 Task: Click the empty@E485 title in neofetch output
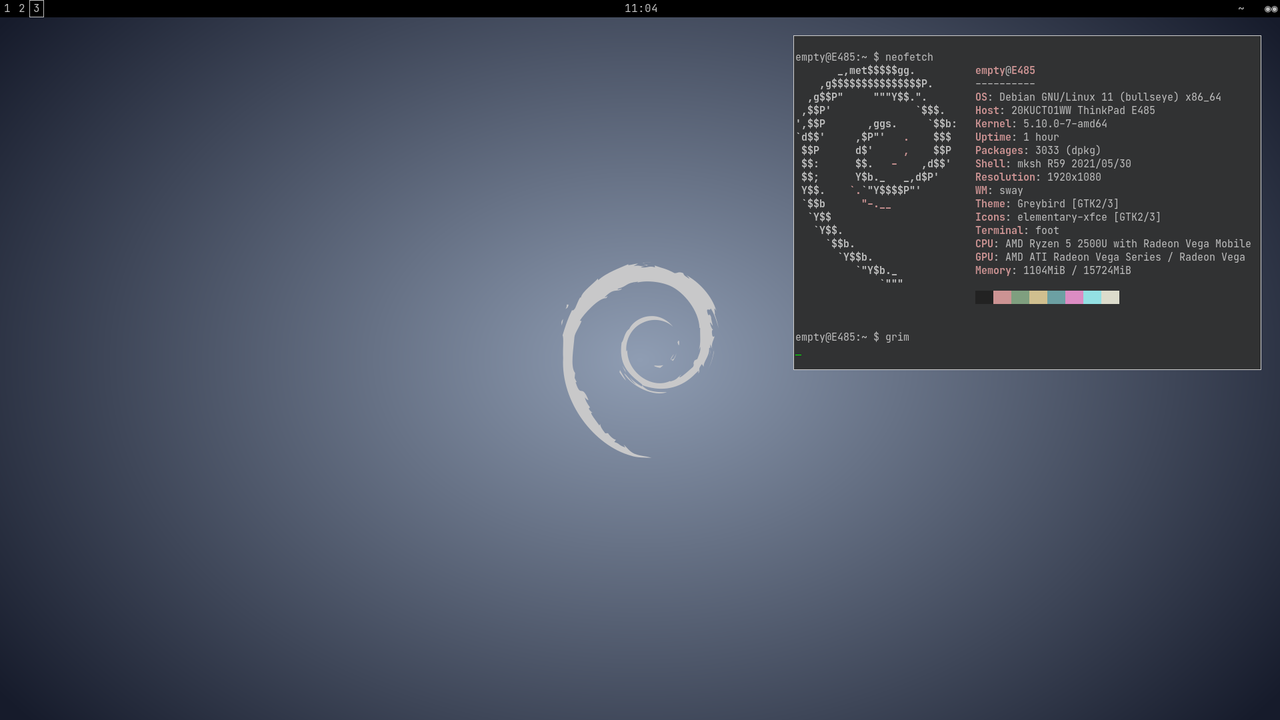click(1005, 71)
